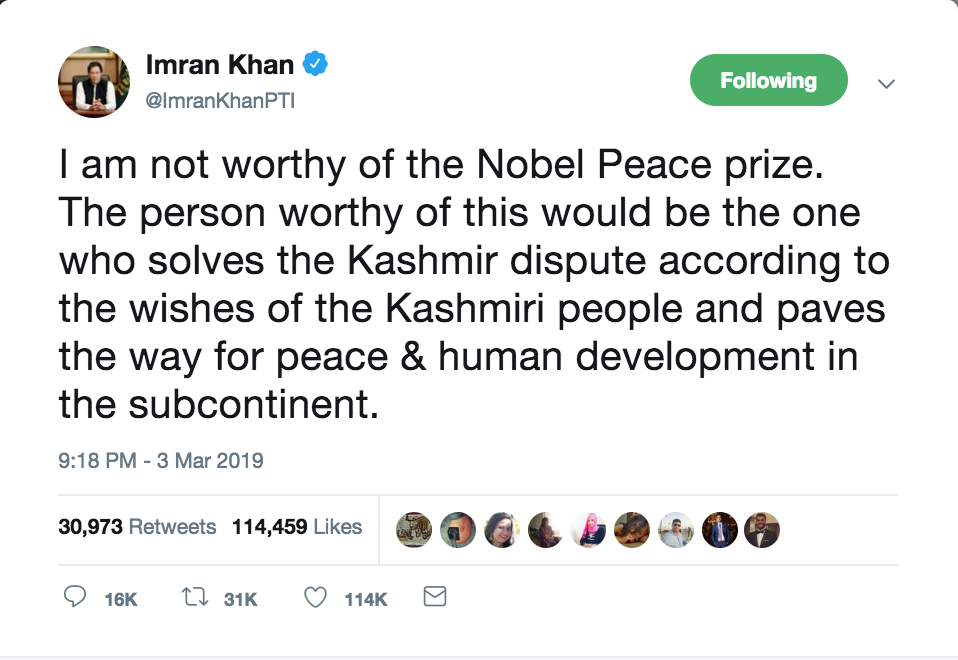The width and height of the screenshot is (958, 660).
Task: Open the 9:18 PM - 3 Mar 2019 timestamp
Action: click(160, 461)
